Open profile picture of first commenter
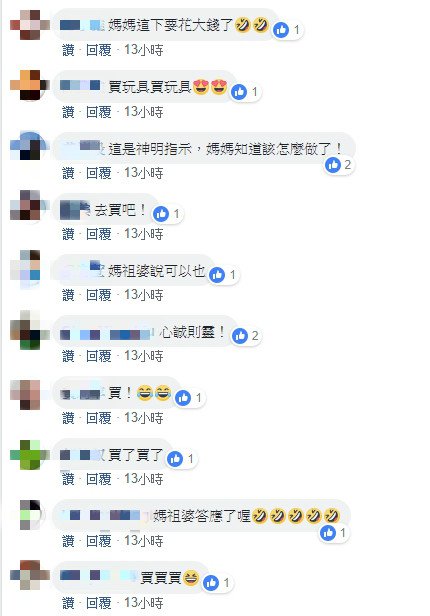Screen dimensions: 430x616 pyautogui.click(x=30, y=25)
